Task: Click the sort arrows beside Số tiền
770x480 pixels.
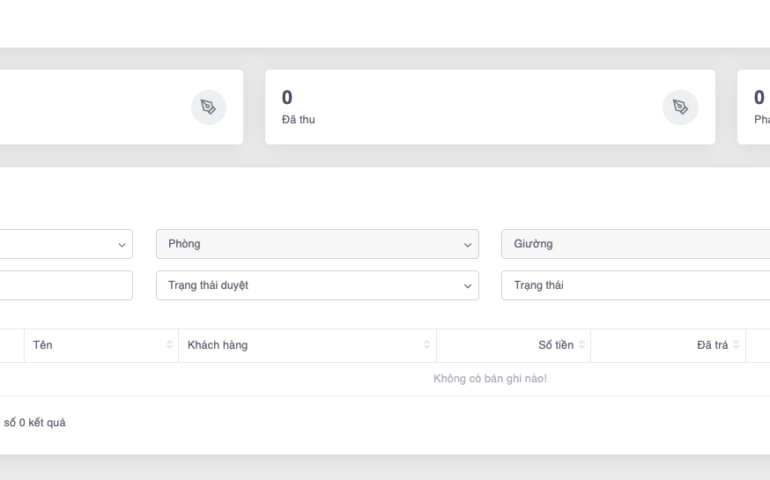Action: tap(582, 345)
